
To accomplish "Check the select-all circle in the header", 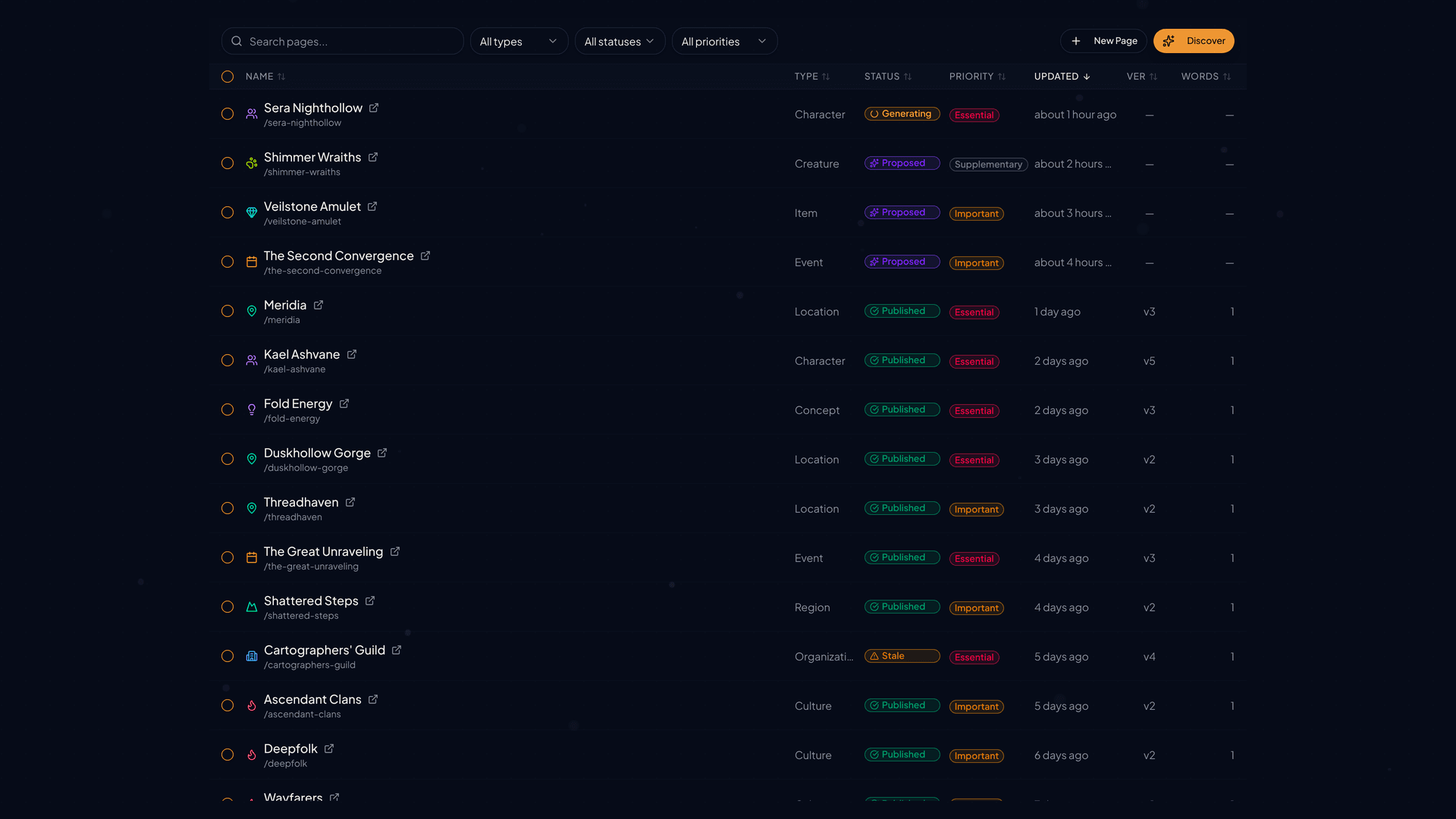I will pyautogui.click(x=227, y=77).
